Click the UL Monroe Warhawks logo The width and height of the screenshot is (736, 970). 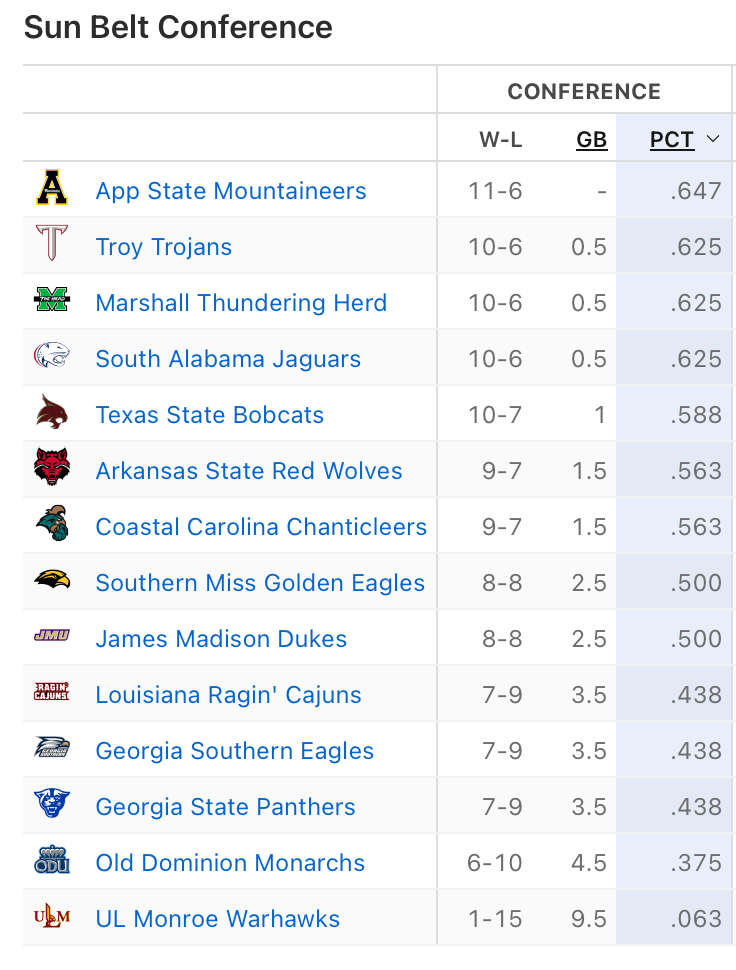point(52,918)
